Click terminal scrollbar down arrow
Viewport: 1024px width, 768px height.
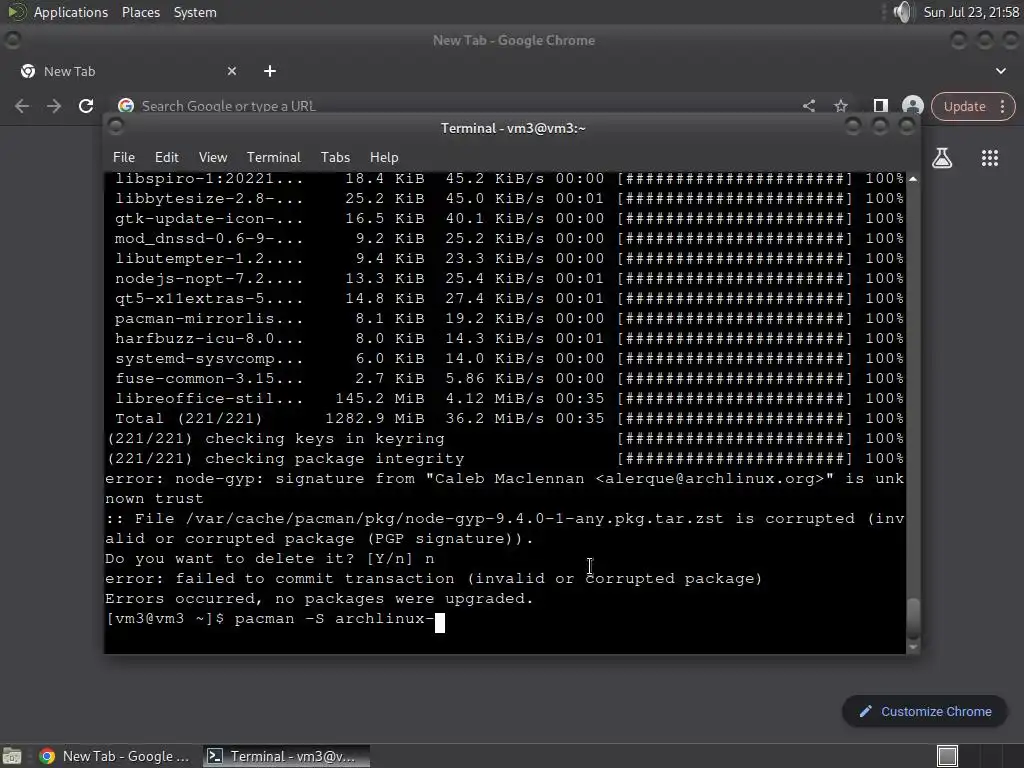click(913, 647)
